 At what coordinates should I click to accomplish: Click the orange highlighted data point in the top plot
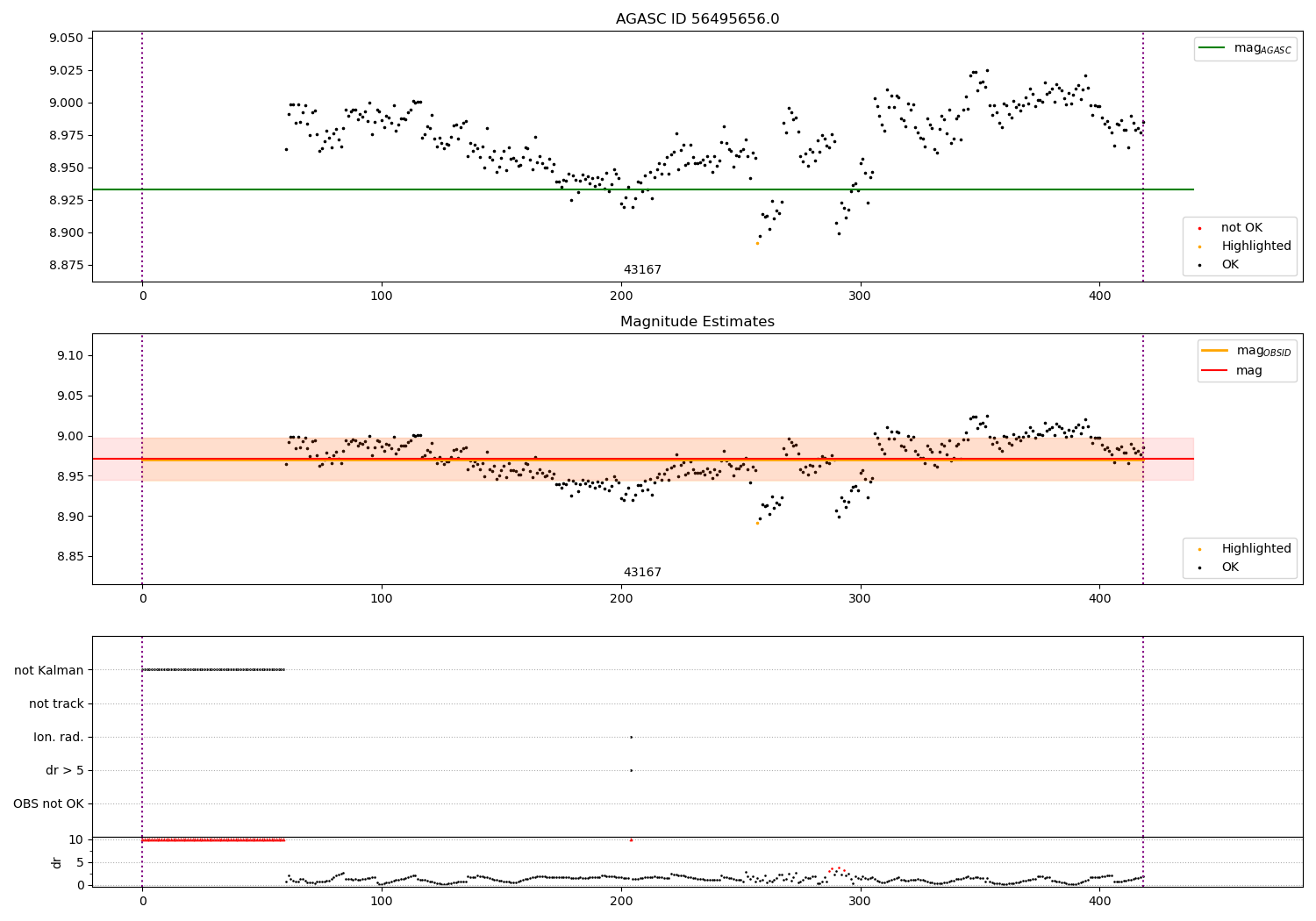tap(757, 243)
